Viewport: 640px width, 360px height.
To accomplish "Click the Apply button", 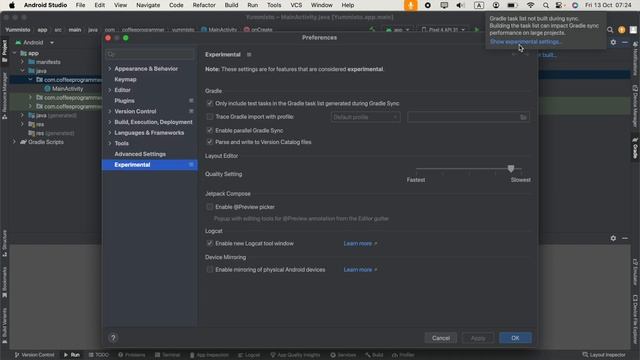I will (478, 338).
